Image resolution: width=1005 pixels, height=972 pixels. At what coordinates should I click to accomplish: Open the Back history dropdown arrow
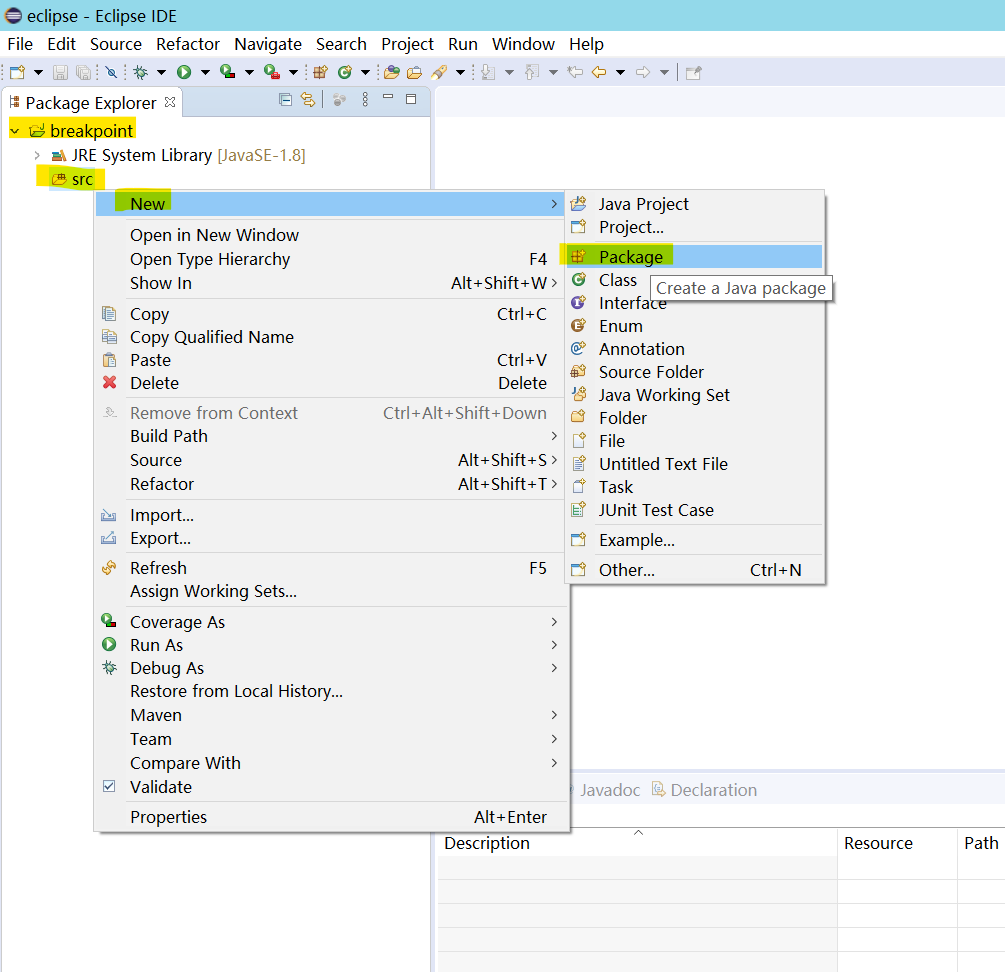[x=620, y=72]
